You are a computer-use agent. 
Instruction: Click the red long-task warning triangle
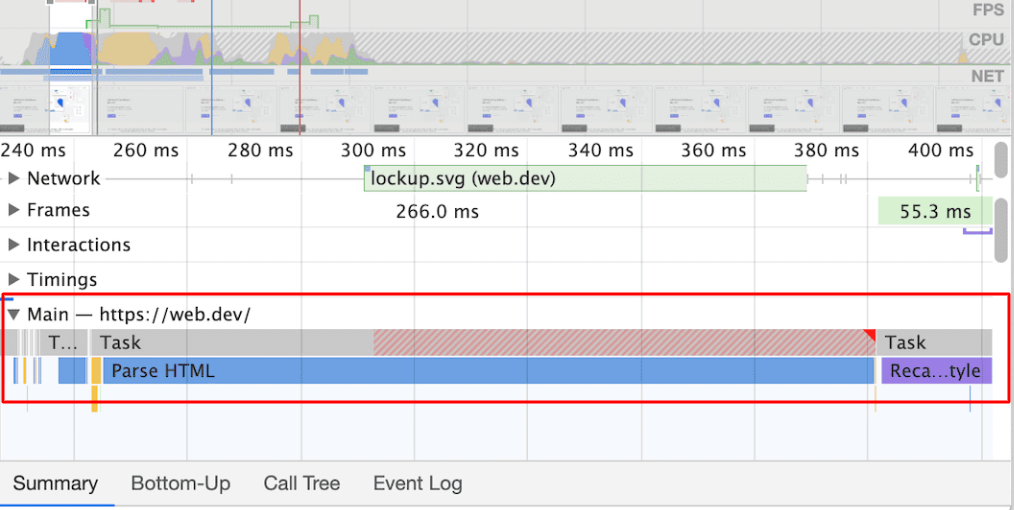coord(869,335)
